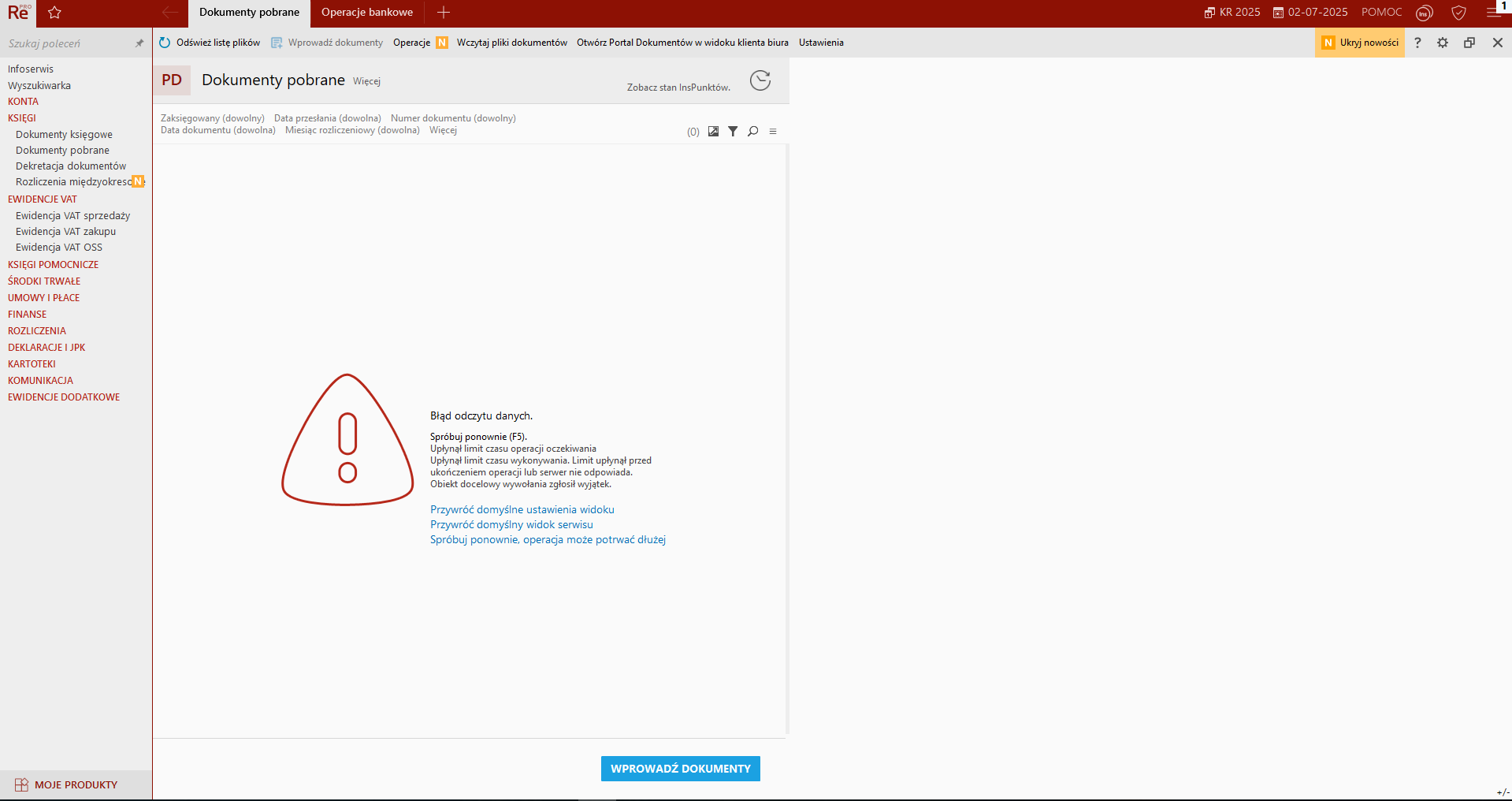This screenshot has height=801, width=1512.
Task: Select Dekretacja dokumentów in the sidebar
Action: [71, 166]
